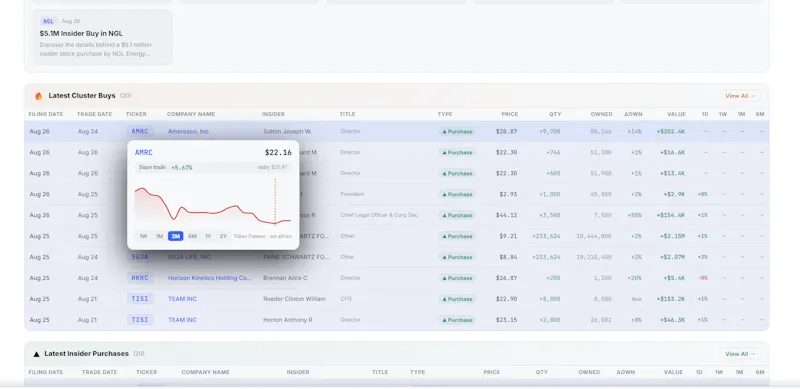800x389 pixels.
Task: Open View All for Latest Cluster Buys
Action: pos(740,96)
